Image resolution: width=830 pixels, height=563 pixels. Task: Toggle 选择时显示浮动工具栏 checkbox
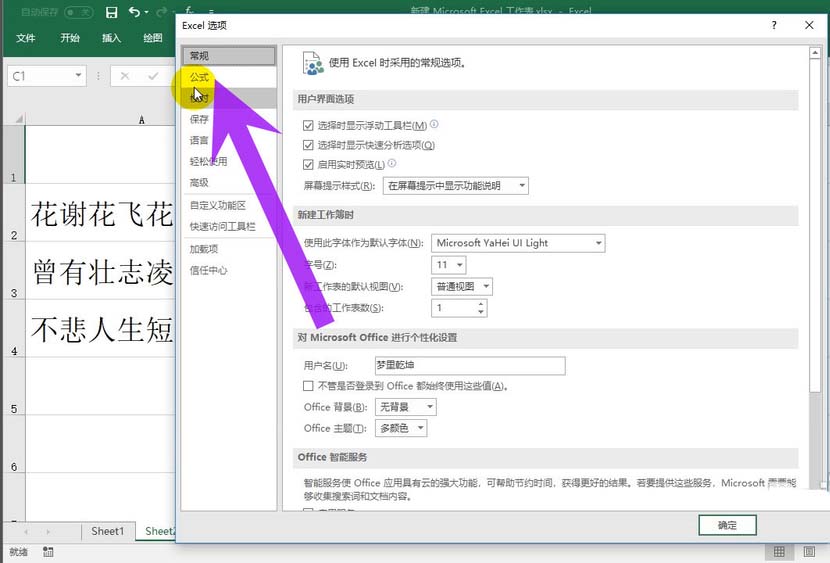point(308,125)
